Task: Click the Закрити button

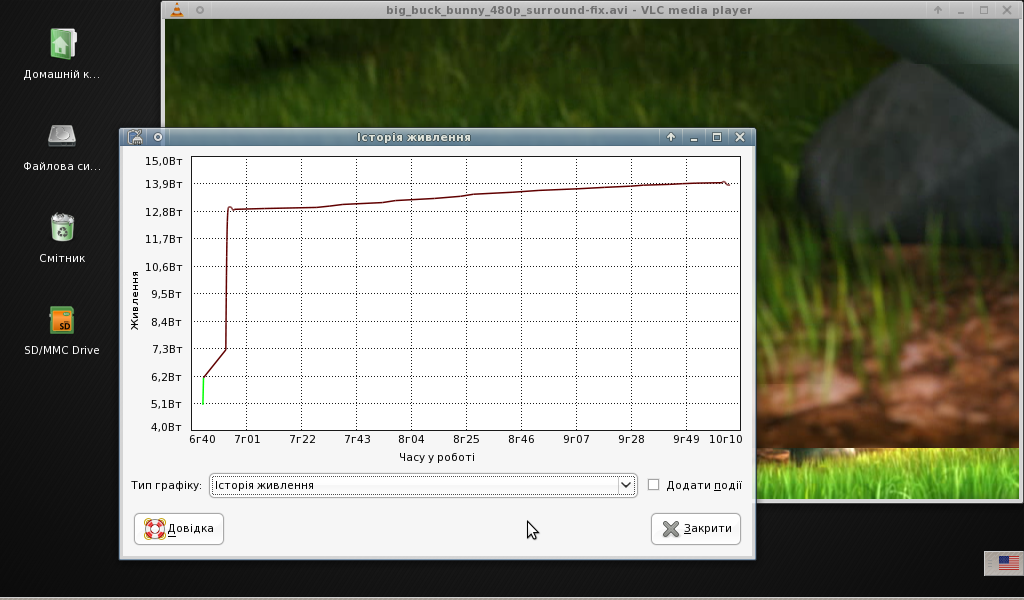Action: [696, 528]
